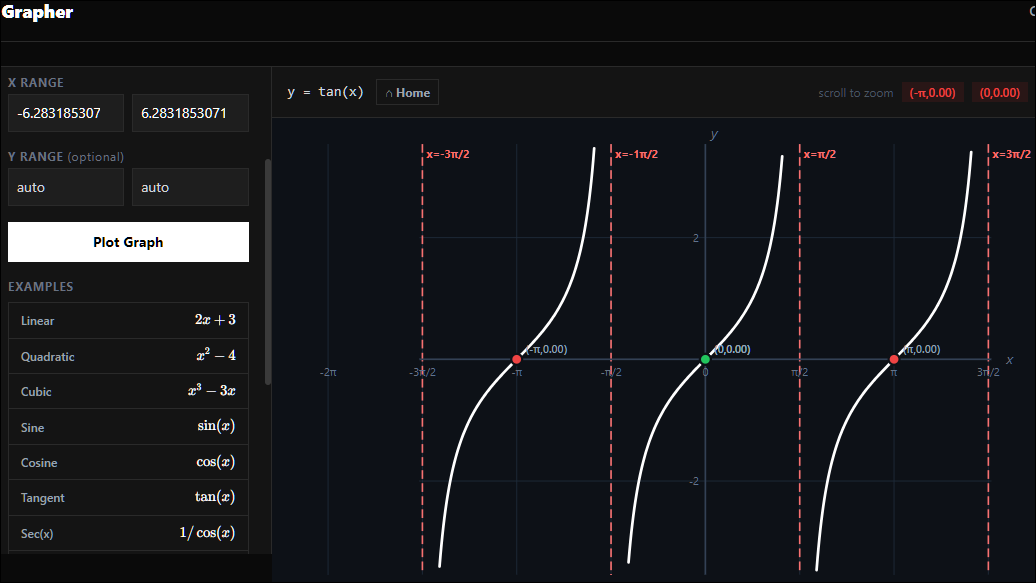This screenshot has width=1036, height=583.
Task: Click the Home reset view button
Action: point(407,93)
